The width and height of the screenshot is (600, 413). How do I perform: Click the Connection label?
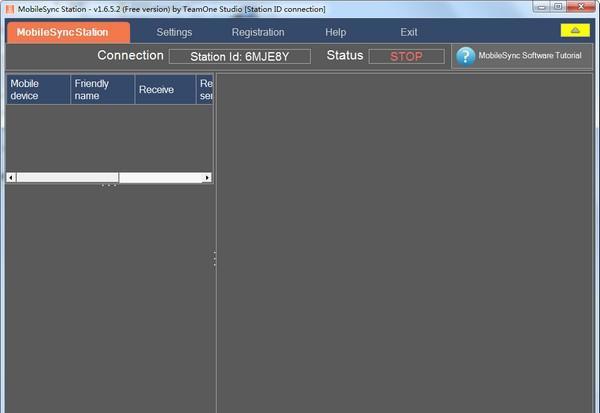tap(130, 55)
